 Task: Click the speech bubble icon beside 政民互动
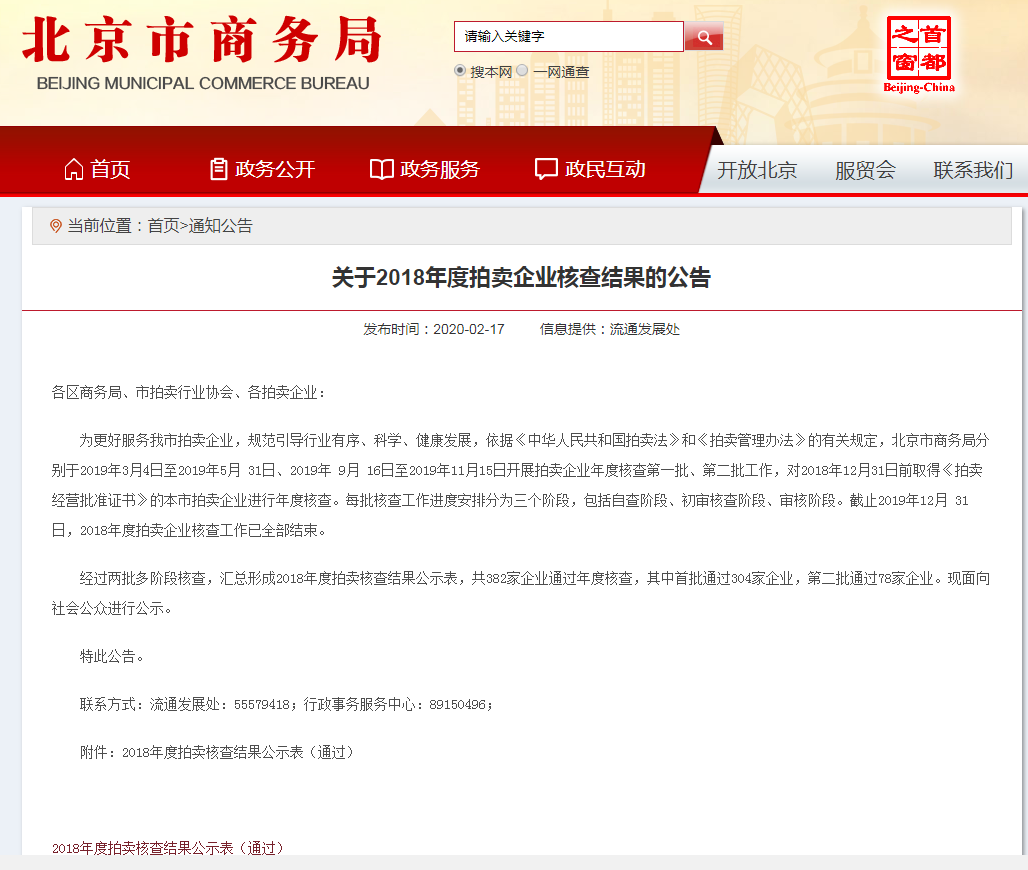[546, 169]
